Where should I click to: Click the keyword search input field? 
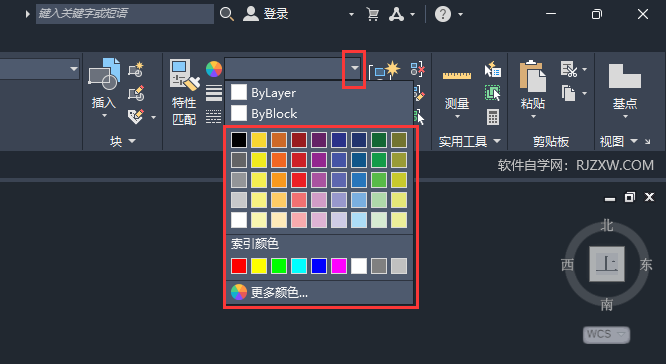pos(124,14)
